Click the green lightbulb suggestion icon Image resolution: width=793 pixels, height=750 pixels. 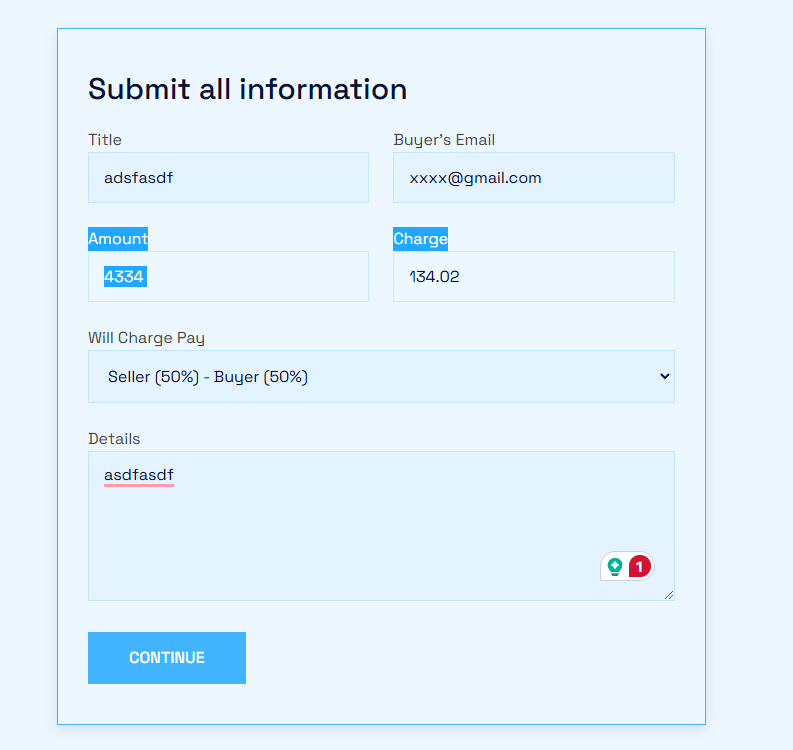[614, 566]
